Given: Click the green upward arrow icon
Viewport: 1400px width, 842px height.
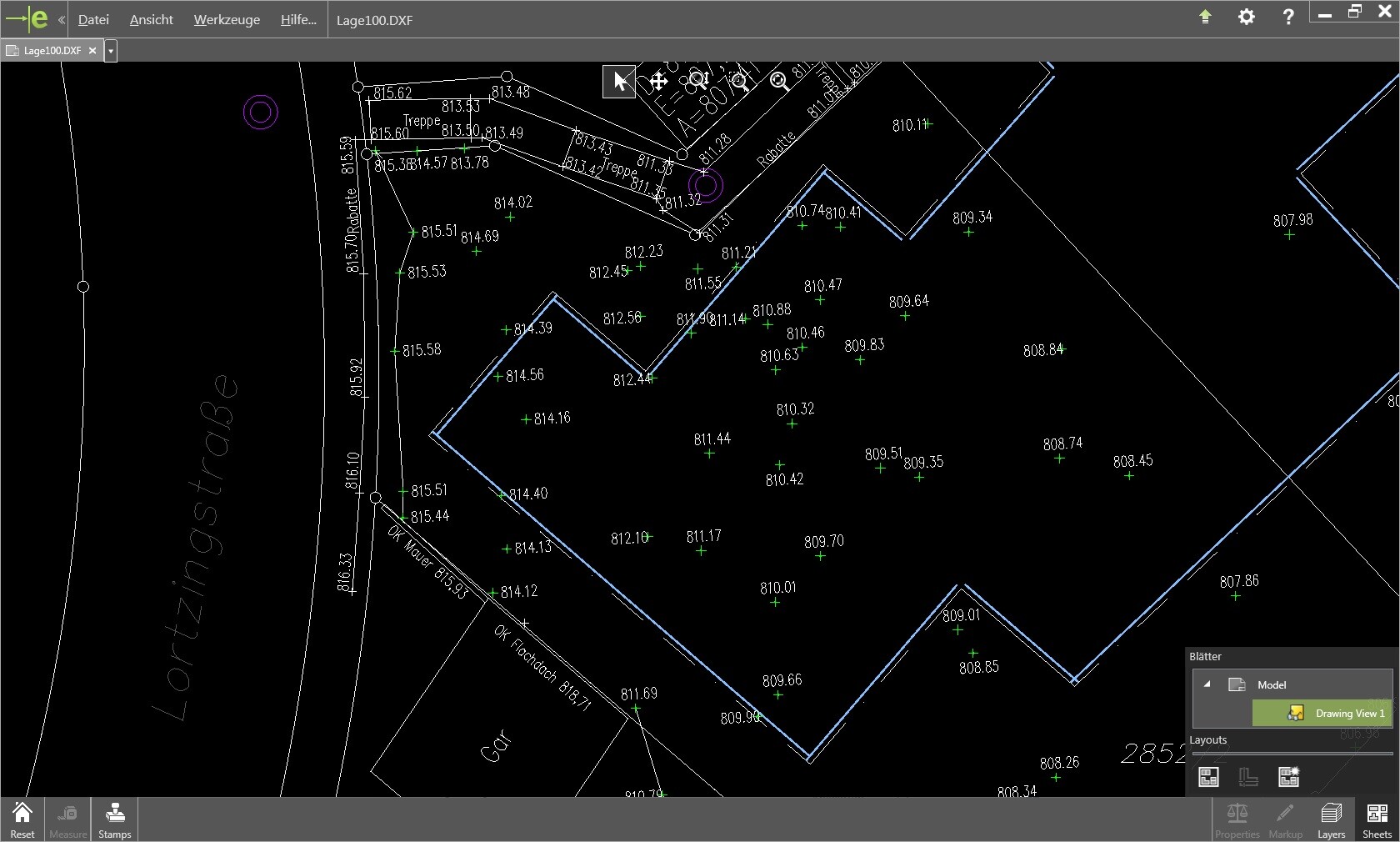Looking at the screenshot, I should point(1205,17).
